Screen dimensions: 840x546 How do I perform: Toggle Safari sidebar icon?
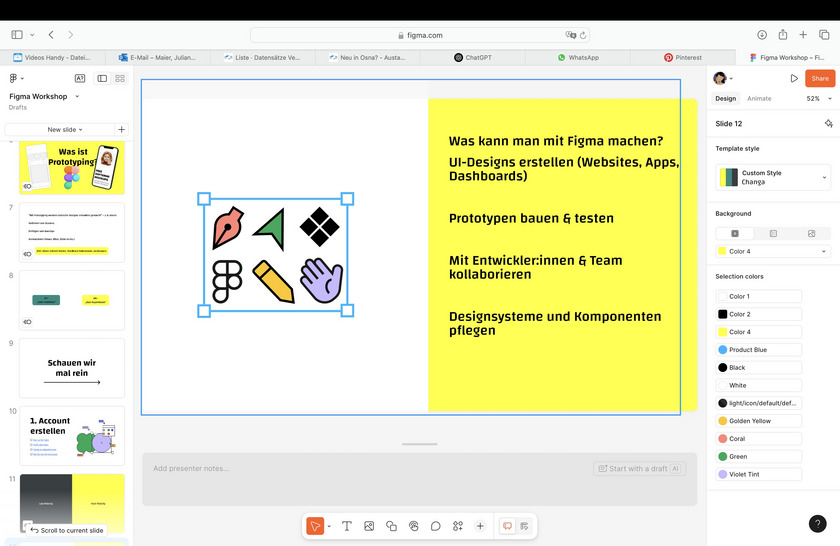[x=17, y=35]
